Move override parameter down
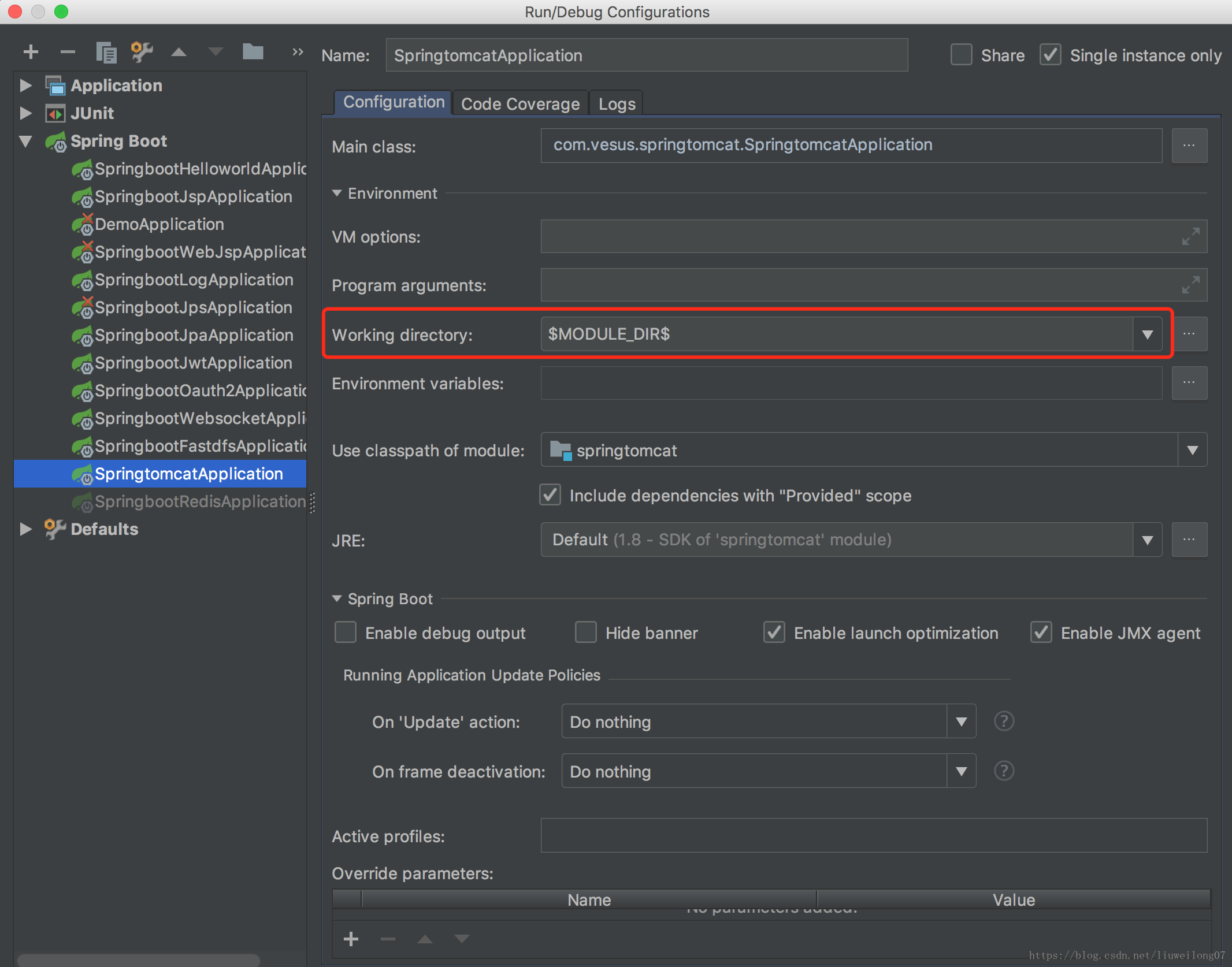Viewport: 1232px width, 967px height. click(x=462, y=939)
